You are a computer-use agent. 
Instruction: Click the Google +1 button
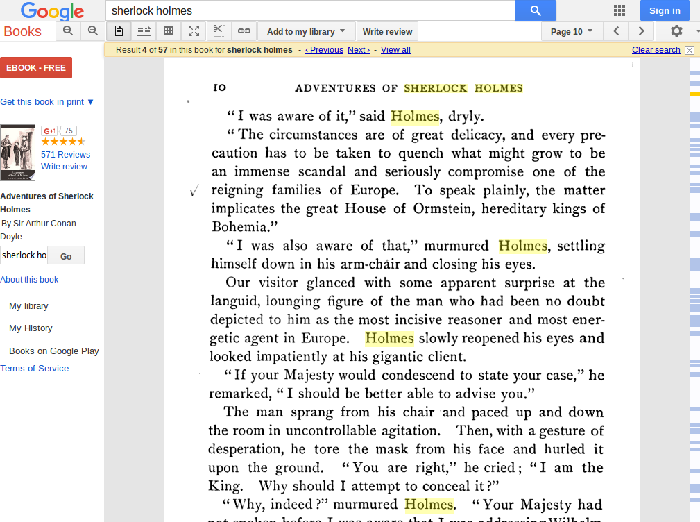tap(50, 130)
